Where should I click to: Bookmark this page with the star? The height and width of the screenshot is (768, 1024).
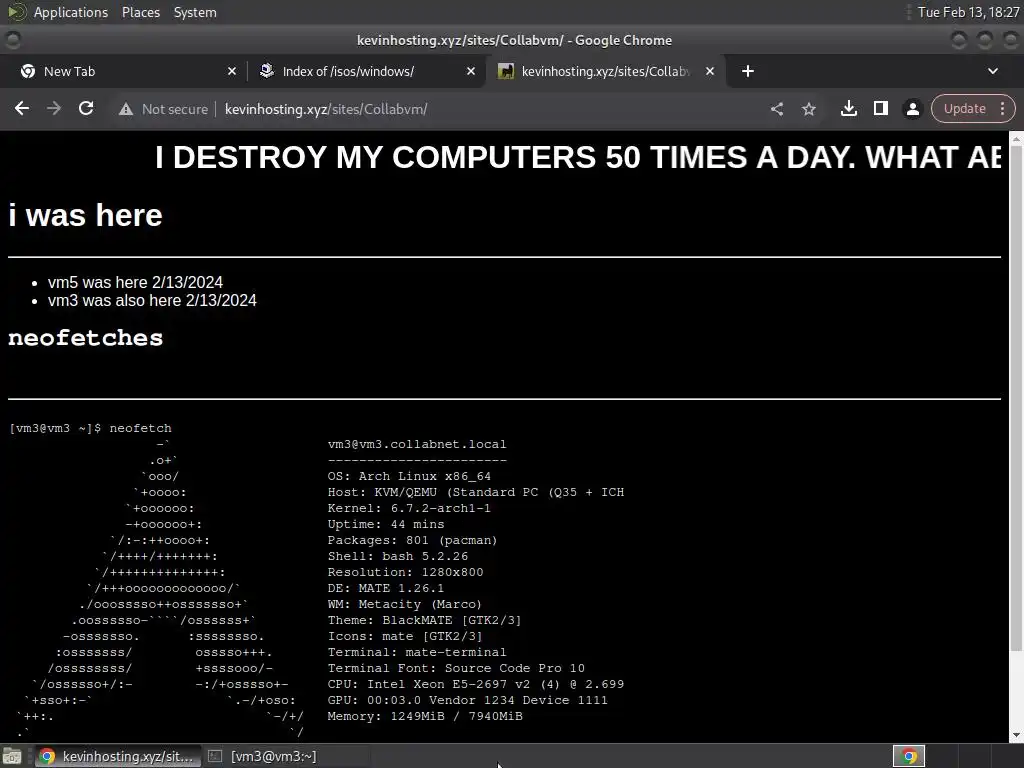pyautogui.click(x=809, y=109)
